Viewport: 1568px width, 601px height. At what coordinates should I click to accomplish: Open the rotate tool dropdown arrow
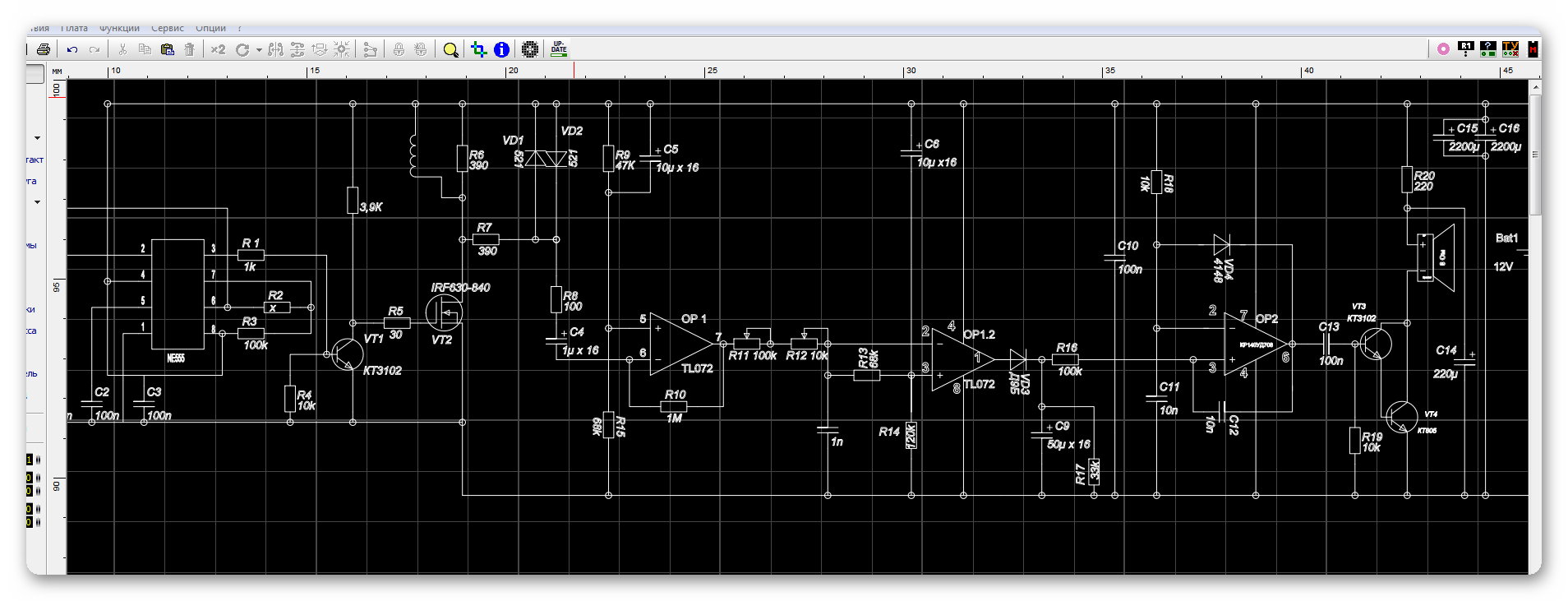click(259, 50)
